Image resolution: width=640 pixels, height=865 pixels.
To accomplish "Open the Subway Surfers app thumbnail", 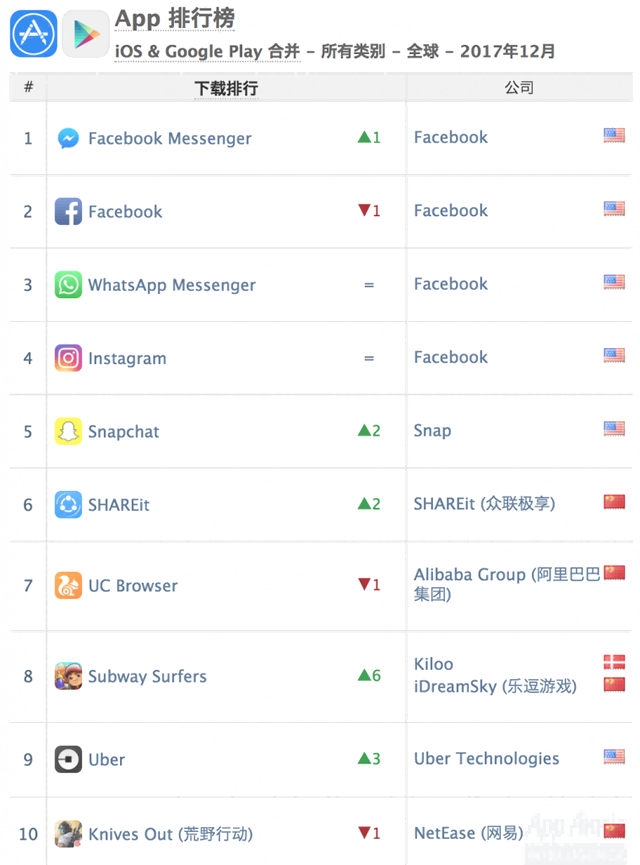I will tap(68, 676).
